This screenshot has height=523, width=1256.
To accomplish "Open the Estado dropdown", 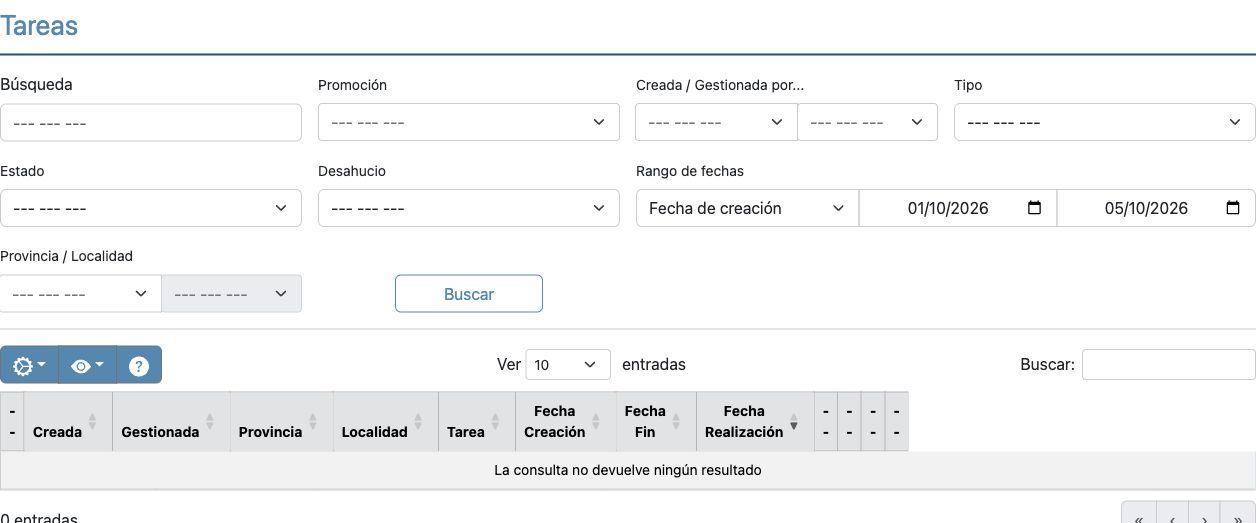I will 151,208.
